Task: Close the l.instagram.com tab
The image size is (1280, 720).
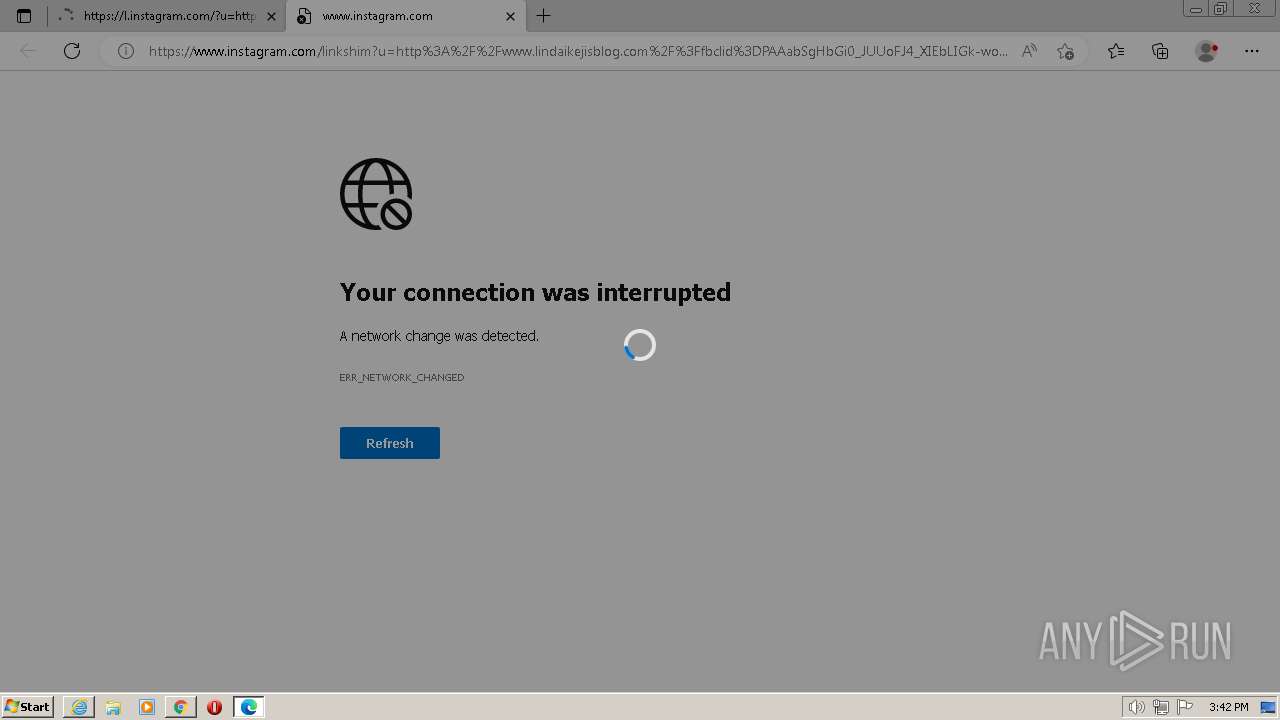Action: (271, 16)
